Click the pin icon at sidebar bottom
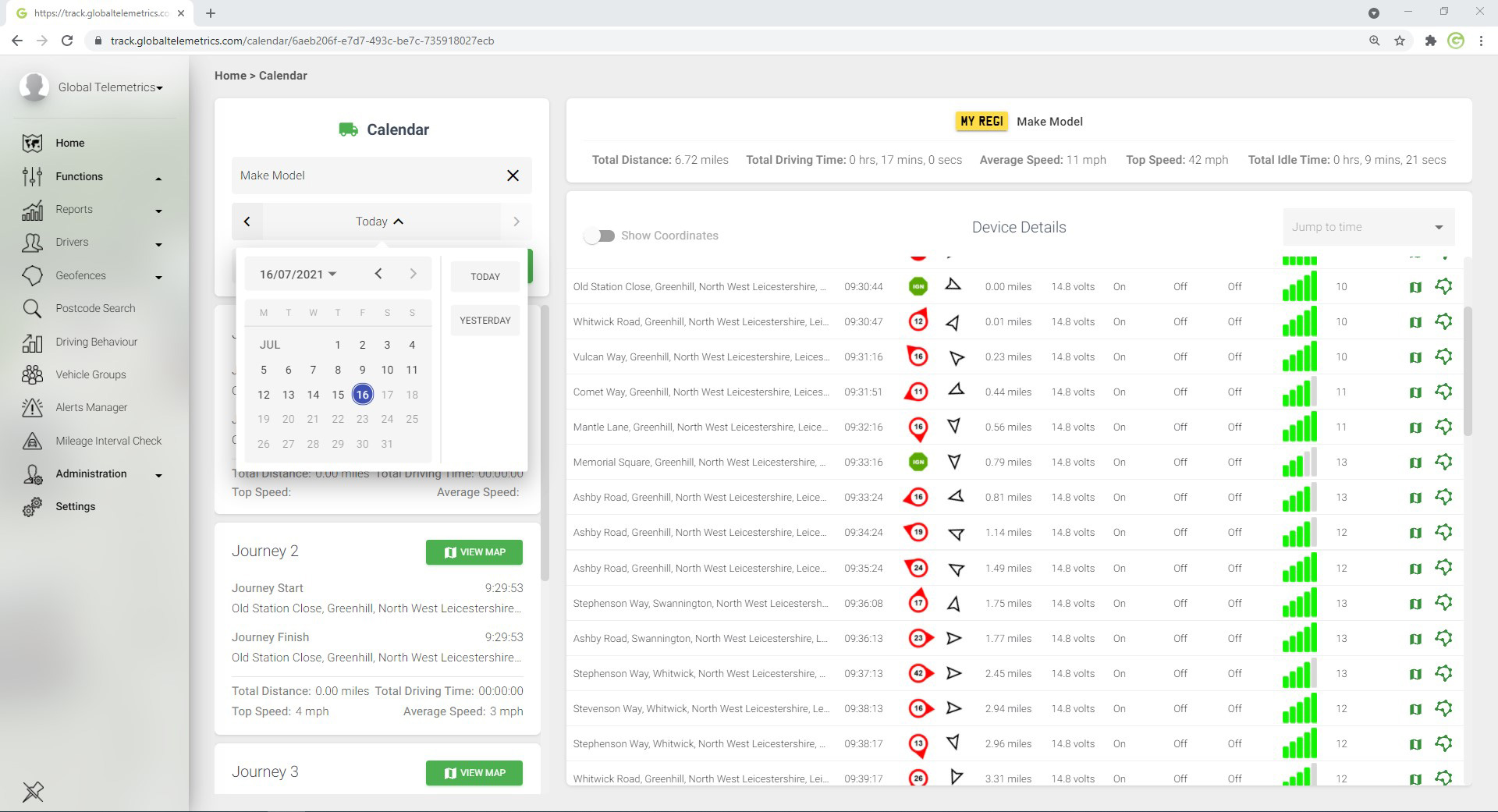Image resolution: width=1498 pixels, height=812 pixels. pyautogui.click(x=33, y=792)
